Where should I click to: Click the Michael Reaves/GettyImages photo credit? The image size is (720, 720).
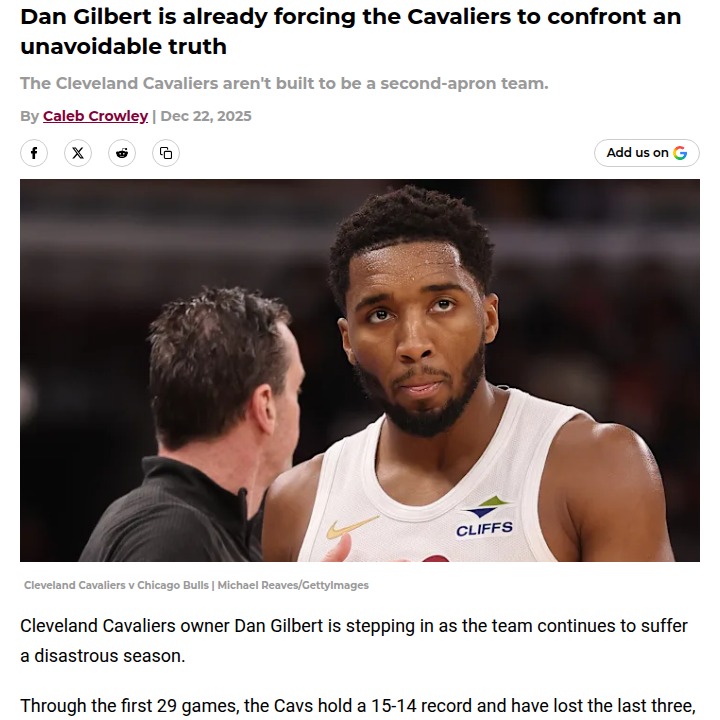(x=293, y=585)
